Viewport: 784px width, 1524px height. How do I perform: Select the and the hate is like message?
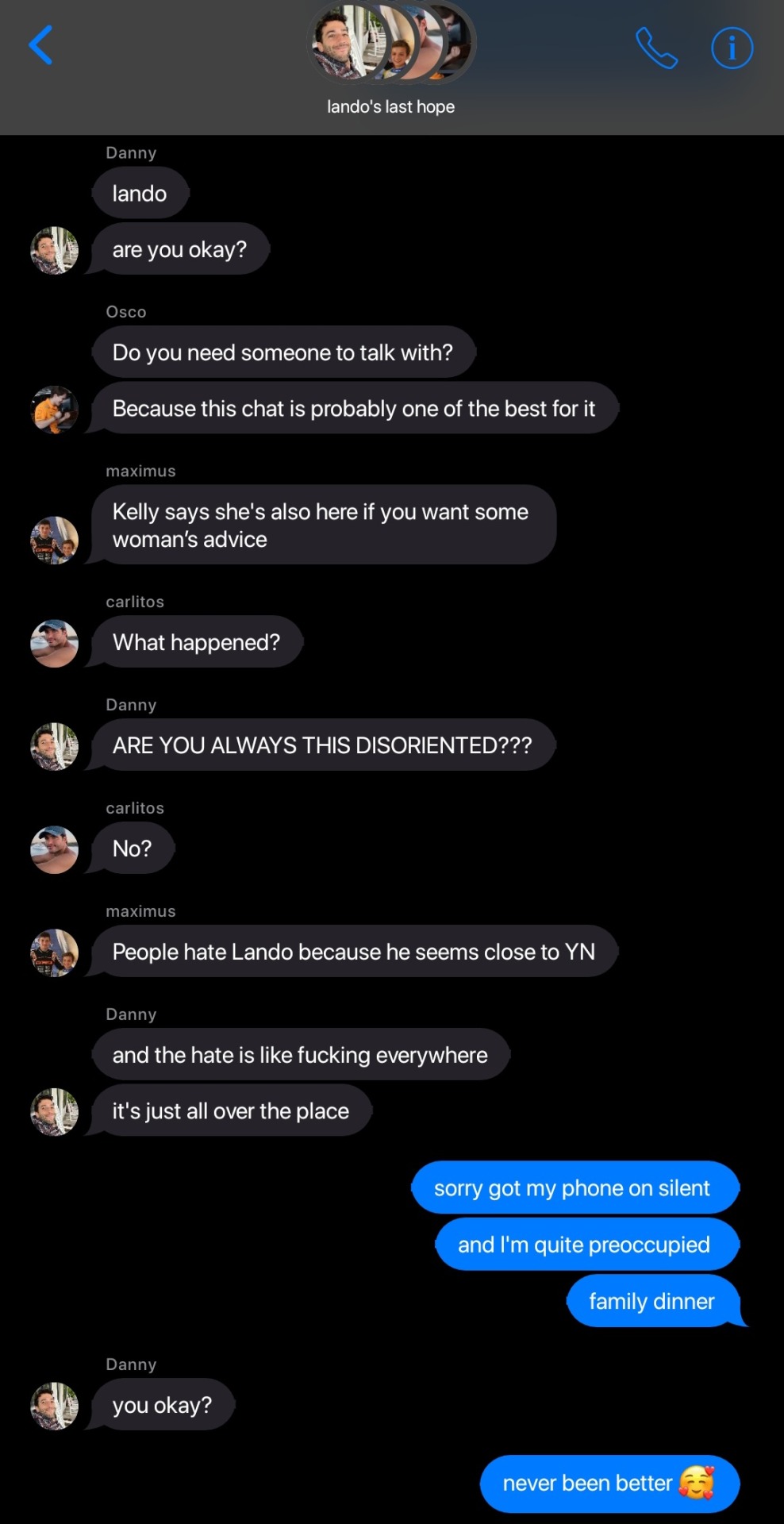pos(301,1054)
